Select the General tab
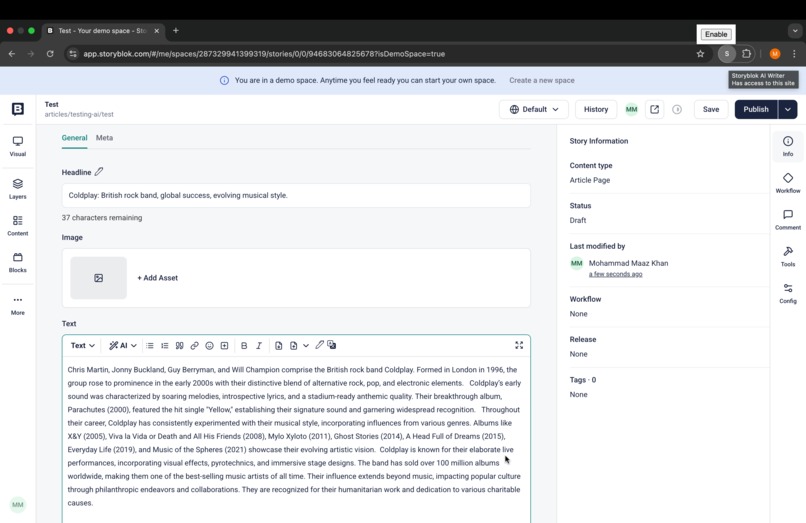This screenshot has height=523, width=806. (75, 138)
